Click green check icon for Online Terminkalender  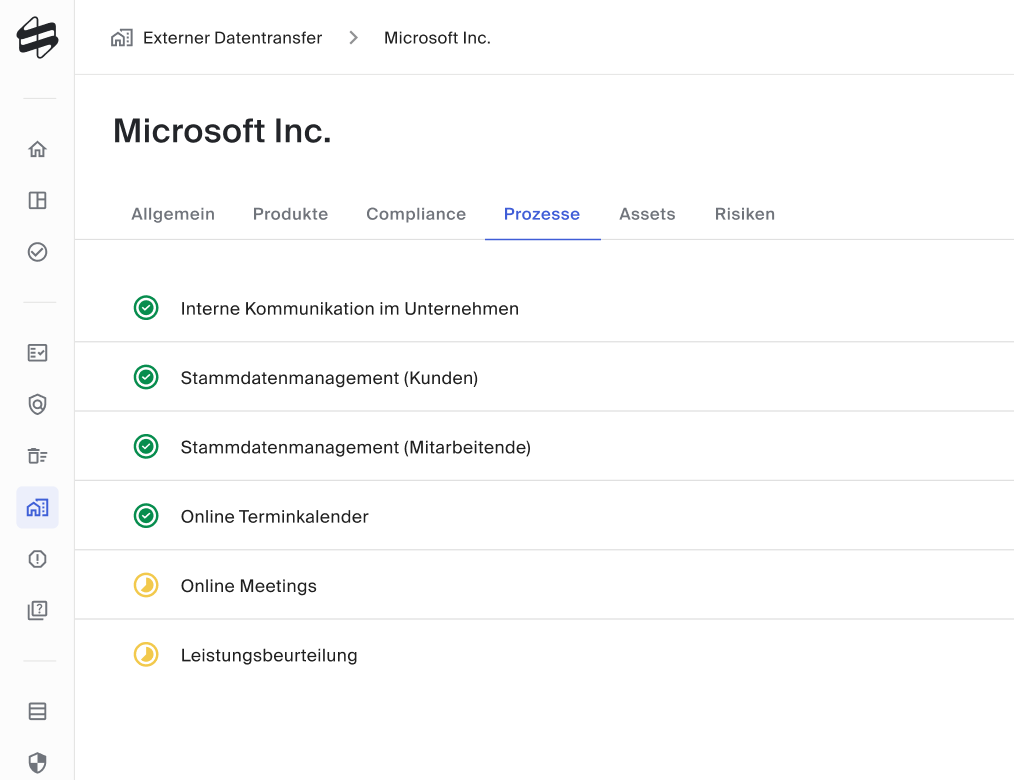click(x=146, y=516)
